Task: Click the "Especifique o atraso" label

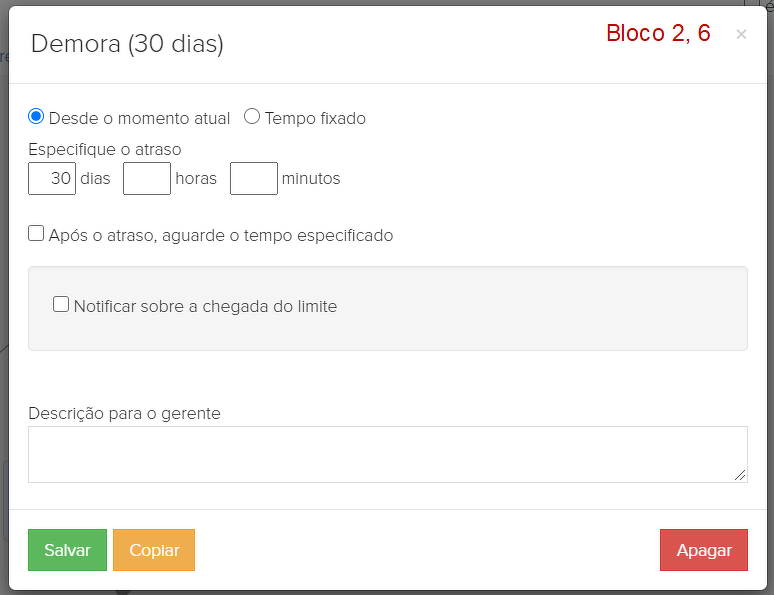Action: tap(105, 149)
